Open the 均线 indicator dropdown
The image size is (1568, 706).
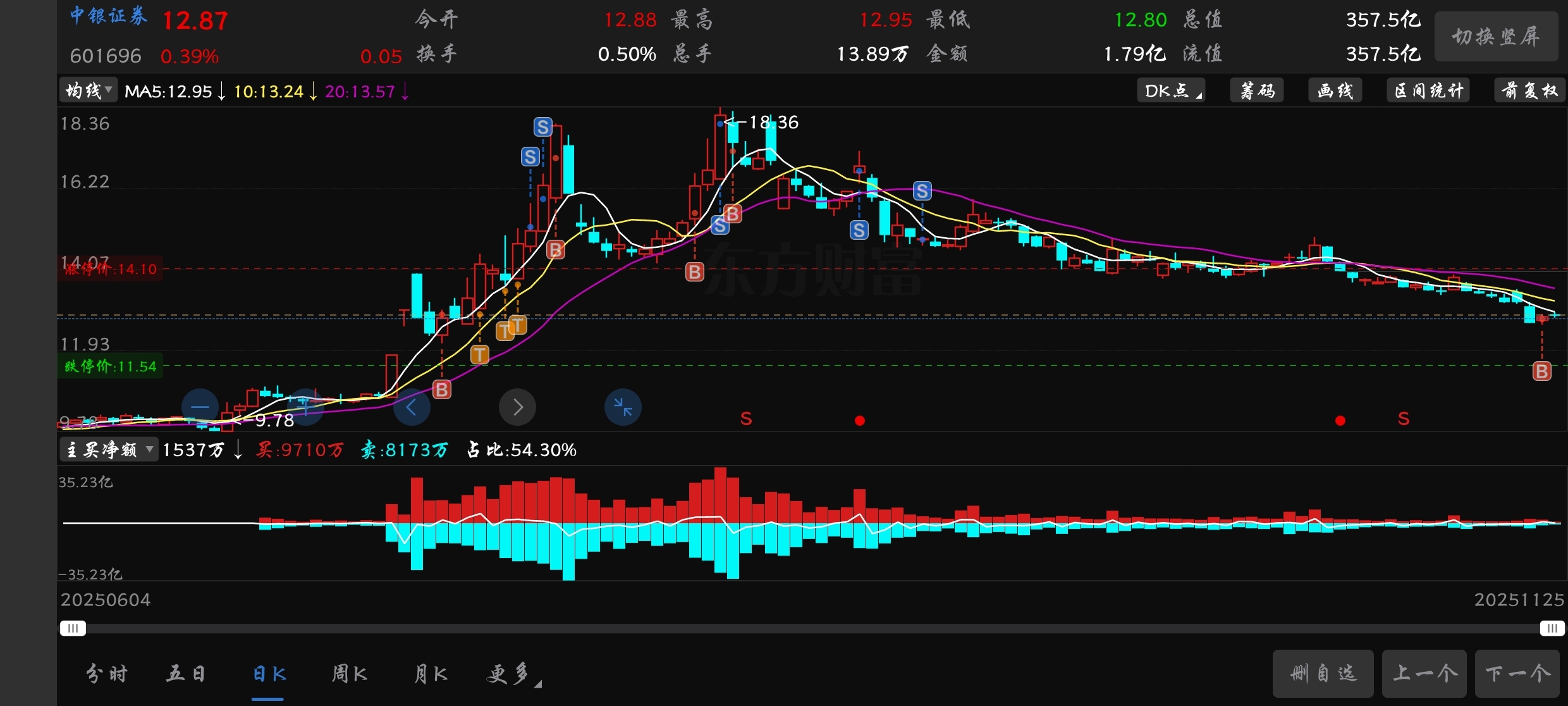(89, 91)
